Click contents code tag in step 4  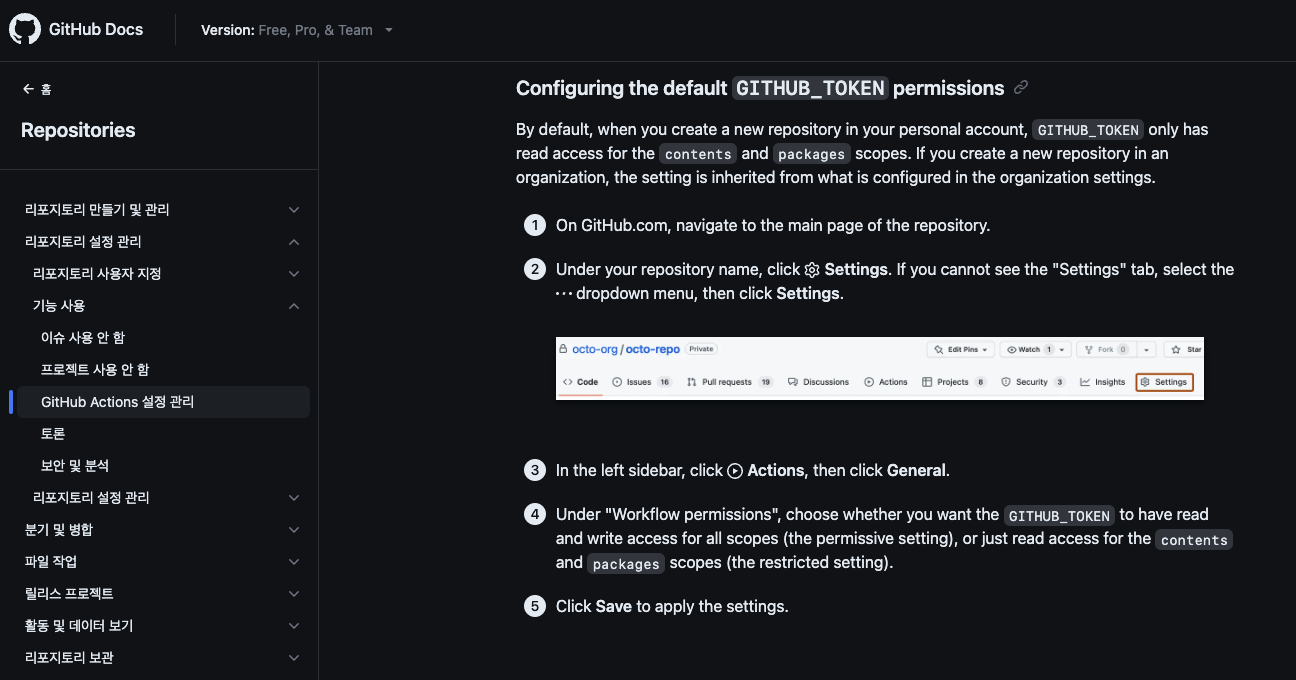click(x=1194, y=539)
